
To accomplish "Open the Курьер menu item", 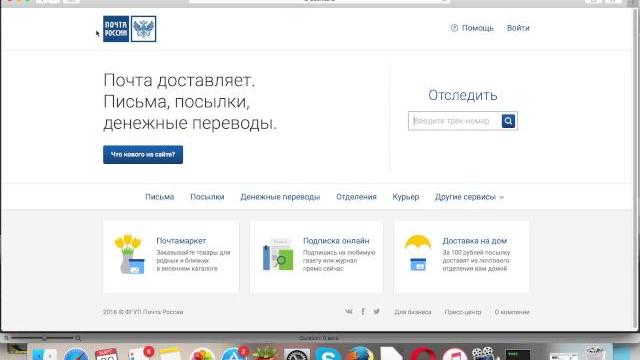I will 406,197.
